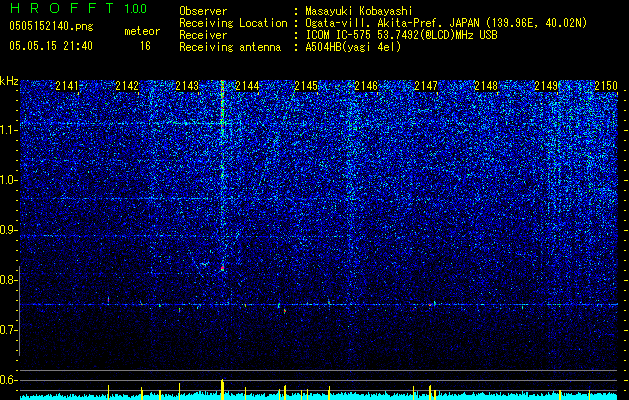Click the meteor count 16
This screenshot has width=629, height=400.
coord(145,46)
